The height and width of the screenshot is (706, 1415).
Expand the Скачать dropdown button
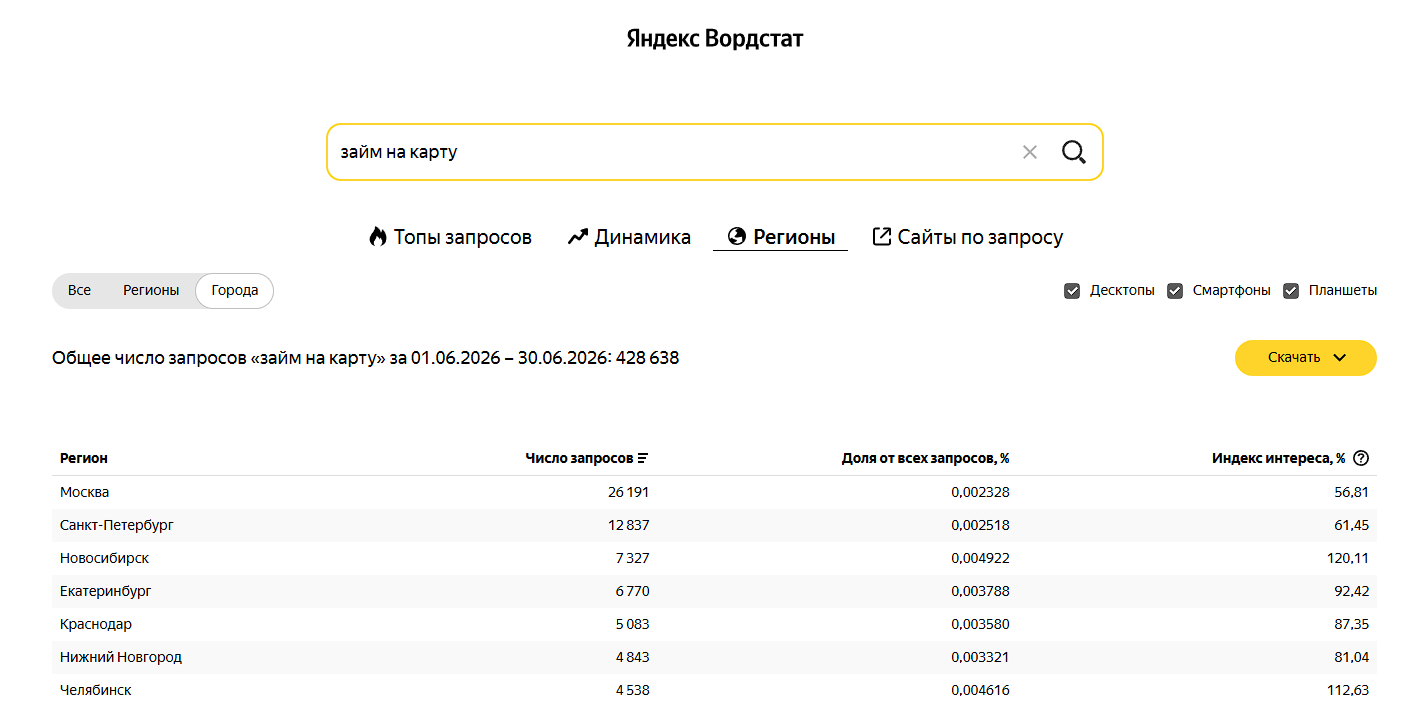tap(1306, 358)
